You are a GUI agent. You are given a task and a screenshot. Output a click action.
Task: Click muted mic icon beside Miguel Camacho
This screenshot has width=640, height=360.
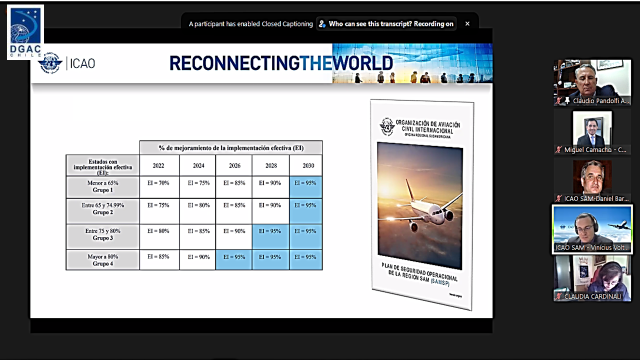click(559, 150)
